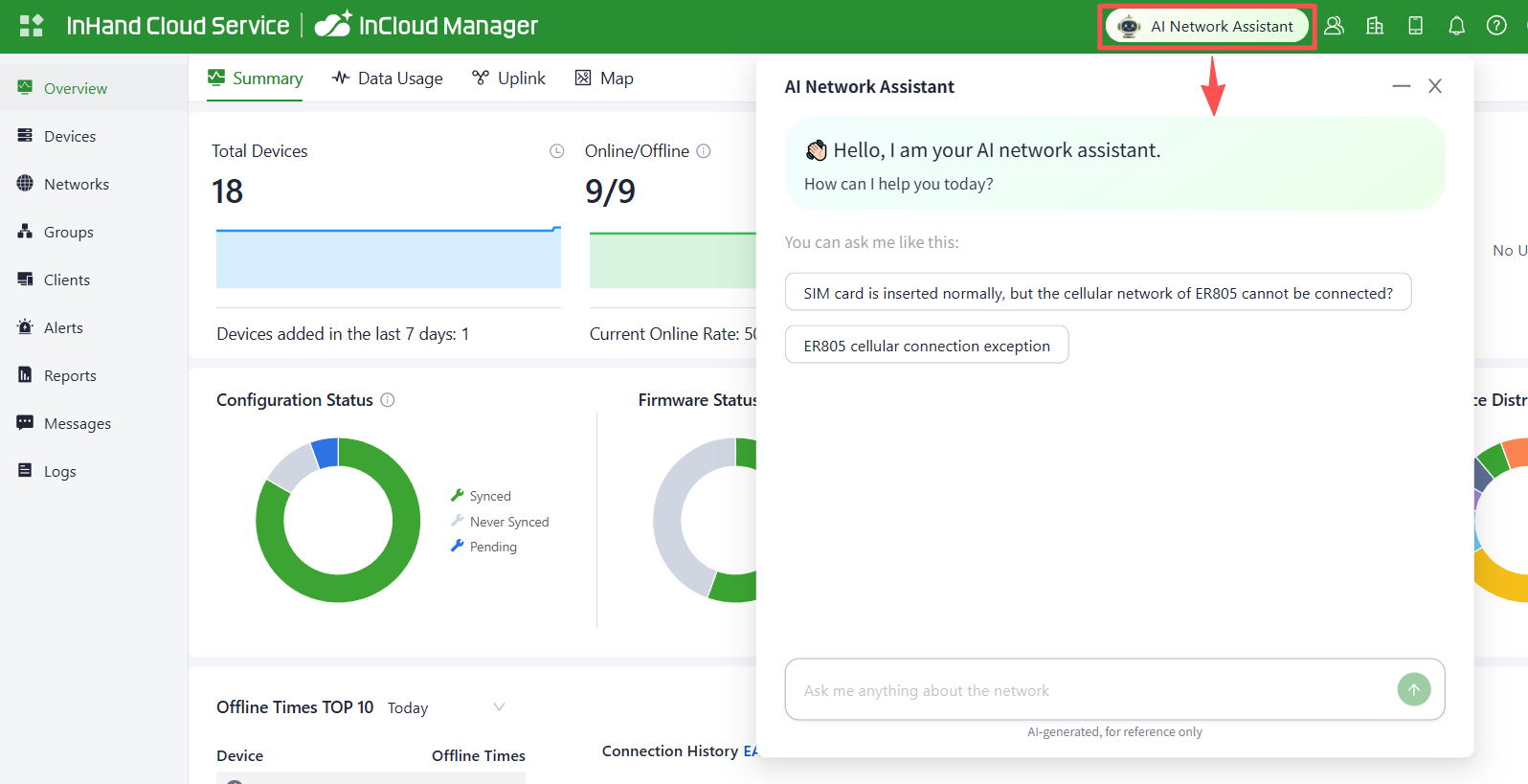Open the Uplink tab
The height and width of the screenshot is (784, 1528).
pyautogui.click(x=508, y=78)
